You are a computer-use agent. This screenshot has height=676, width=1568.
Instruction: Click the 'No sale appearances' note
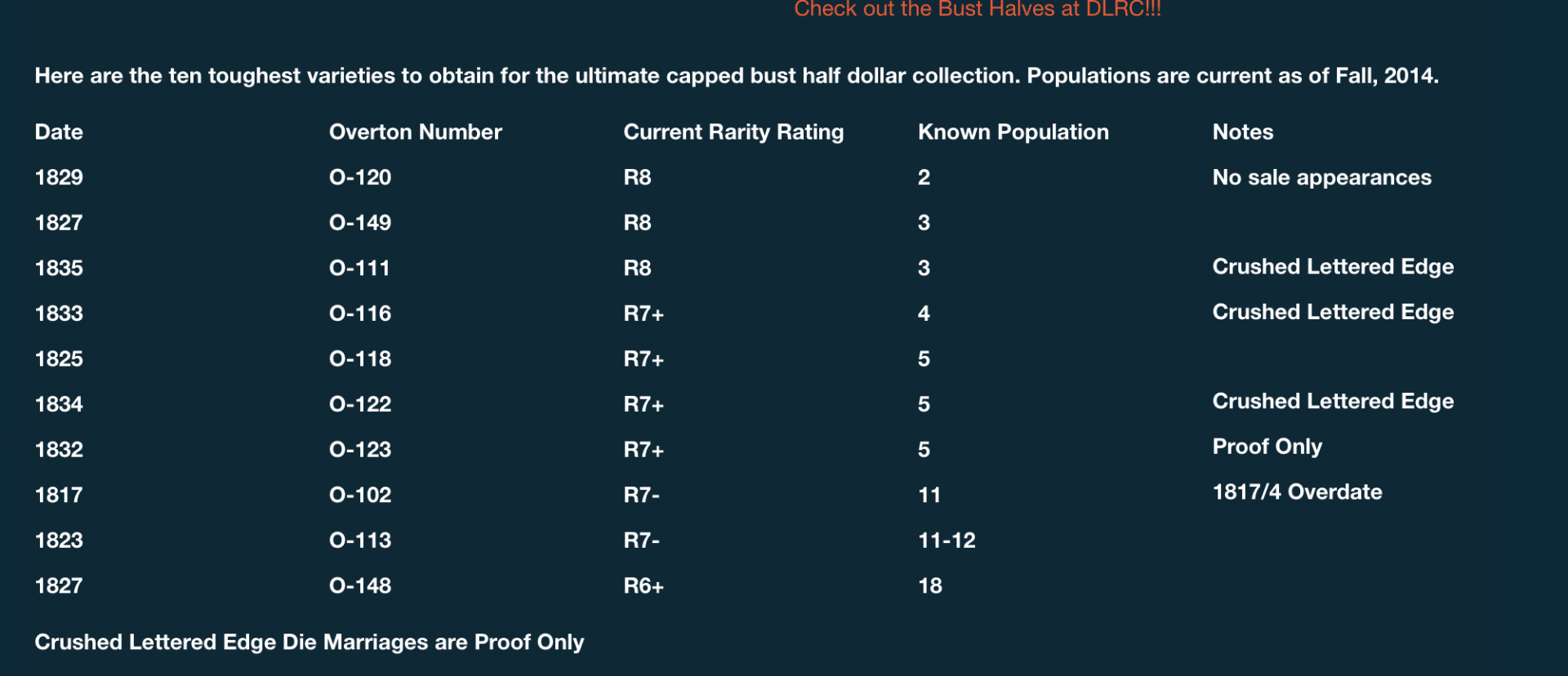tap(1321, 177)
